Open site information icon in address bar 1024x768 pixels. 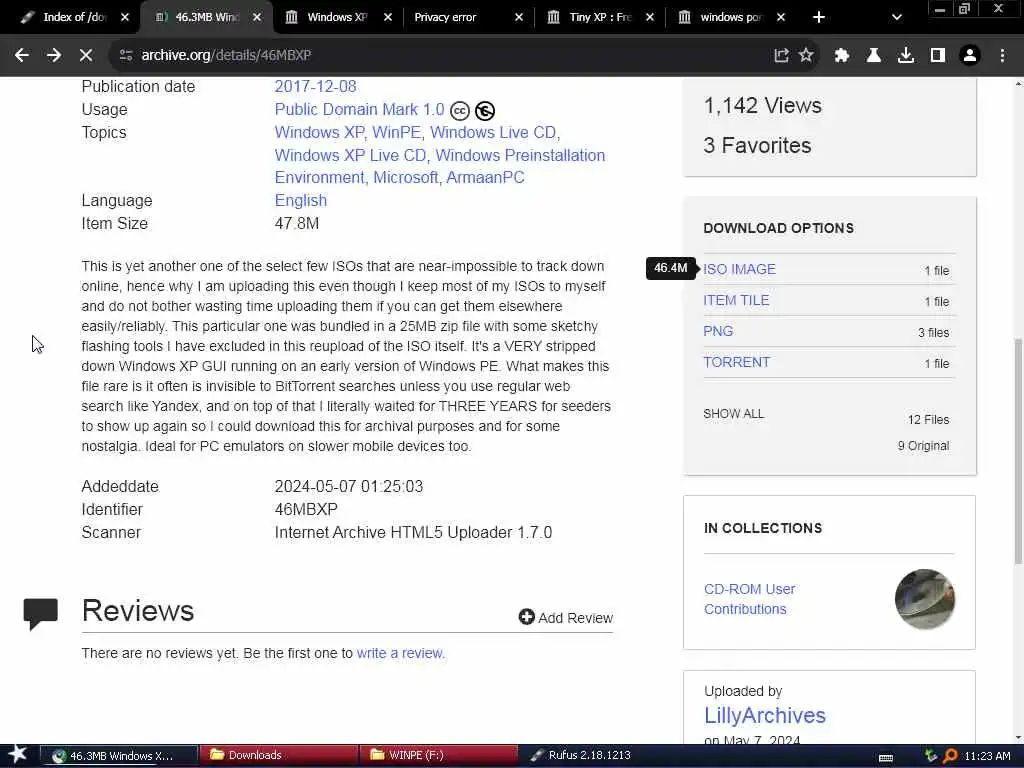coord(126,56)
